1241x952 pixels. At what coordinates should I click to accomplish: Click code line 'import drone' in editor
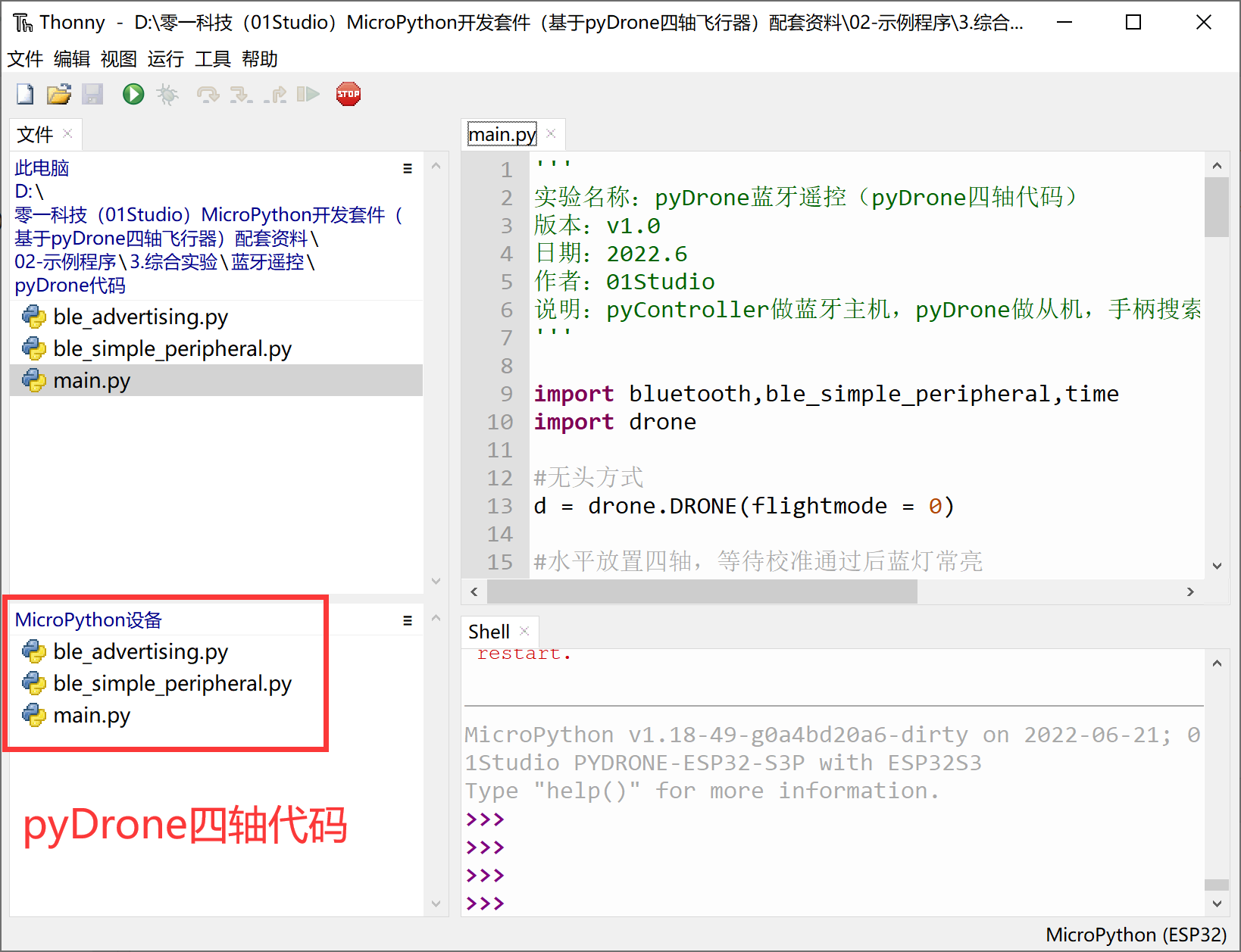tap(614, 422)
